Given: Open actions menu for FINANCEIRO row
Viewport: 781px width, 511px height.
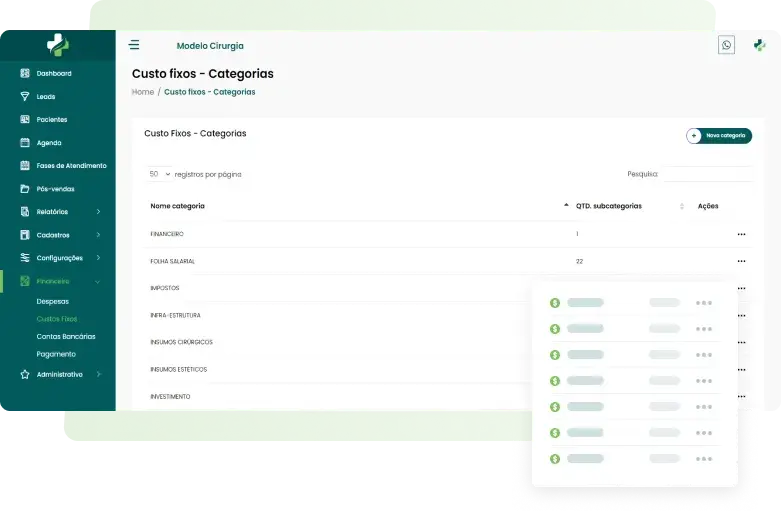Looking at the screenshot, I should coord(741,234).
